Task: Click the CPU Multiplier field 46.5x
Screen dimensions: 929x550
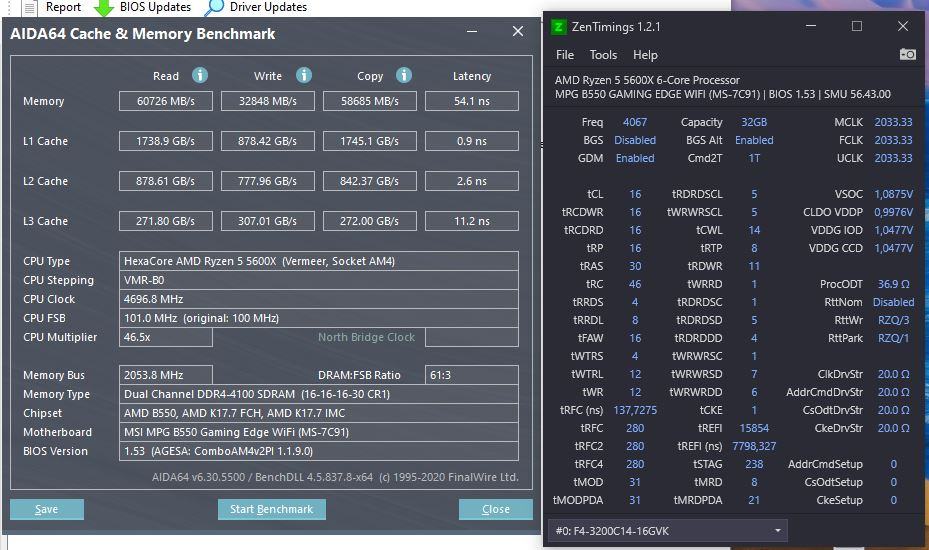Action: click(166, 337)
